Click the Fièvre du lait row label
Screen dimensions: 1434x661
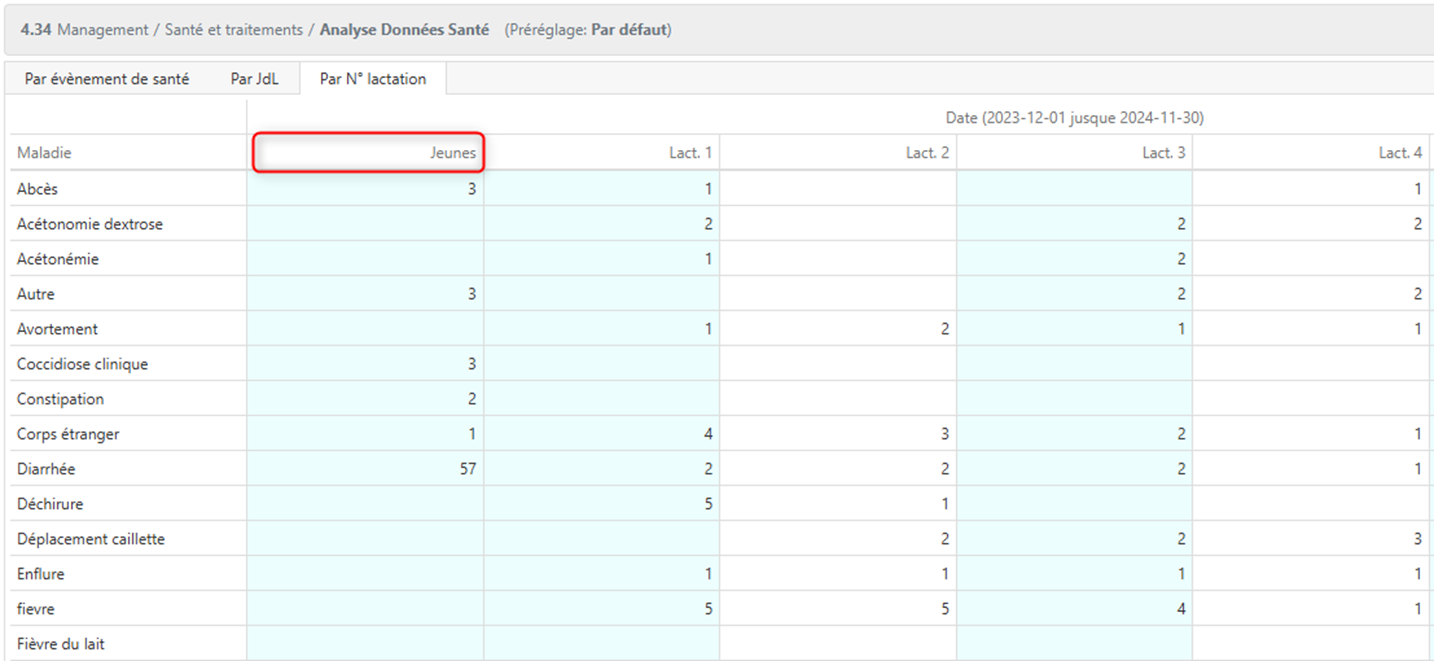[61, 644]
